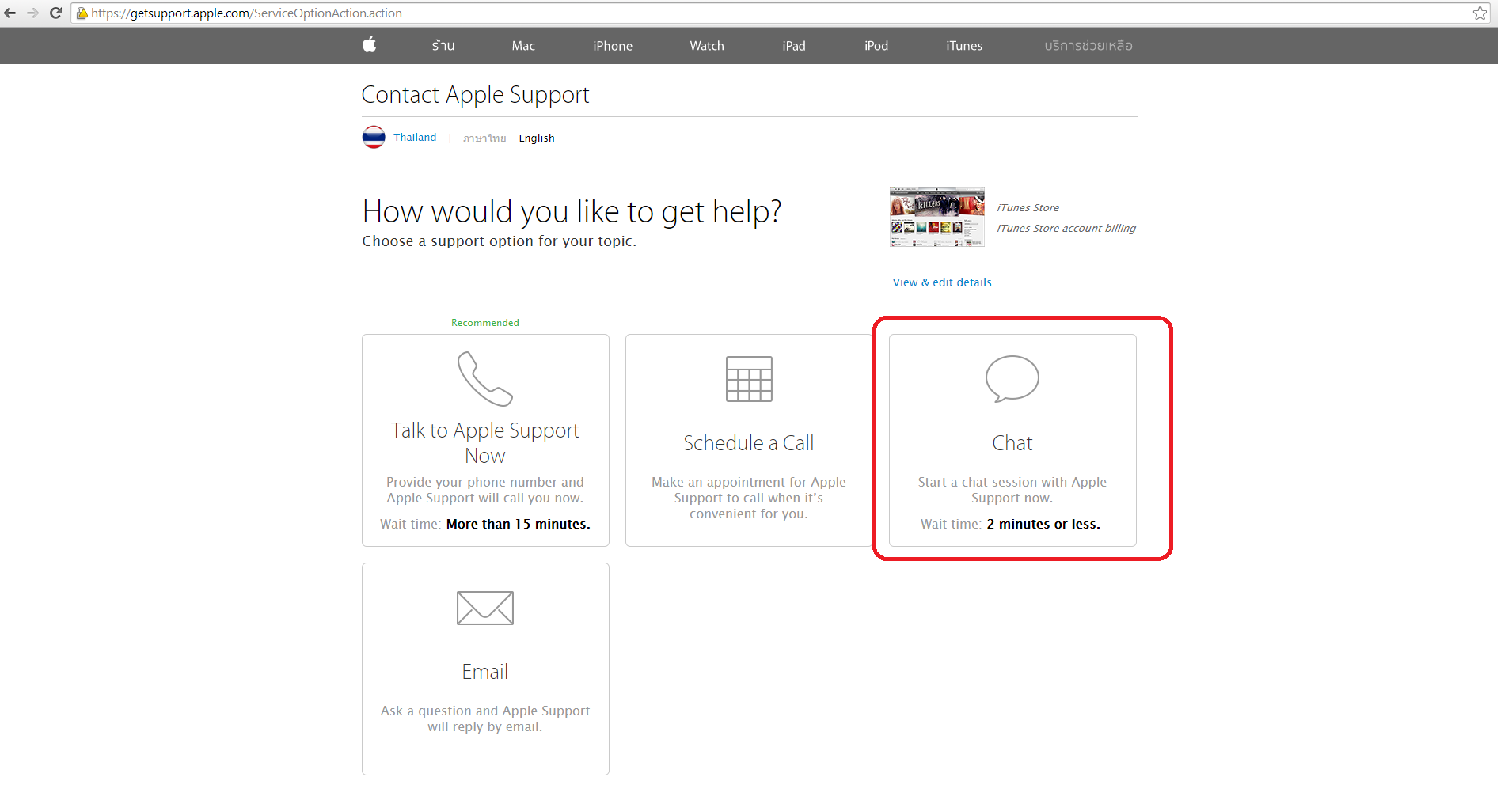
Task: Open the iPad navigation item
Action: [x=794, y=46]
